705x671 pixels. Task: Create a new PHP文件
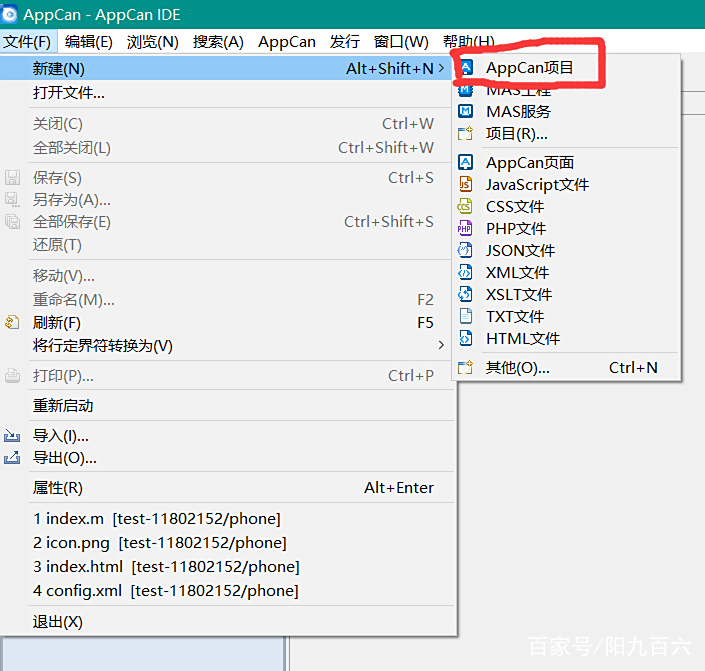567,228
